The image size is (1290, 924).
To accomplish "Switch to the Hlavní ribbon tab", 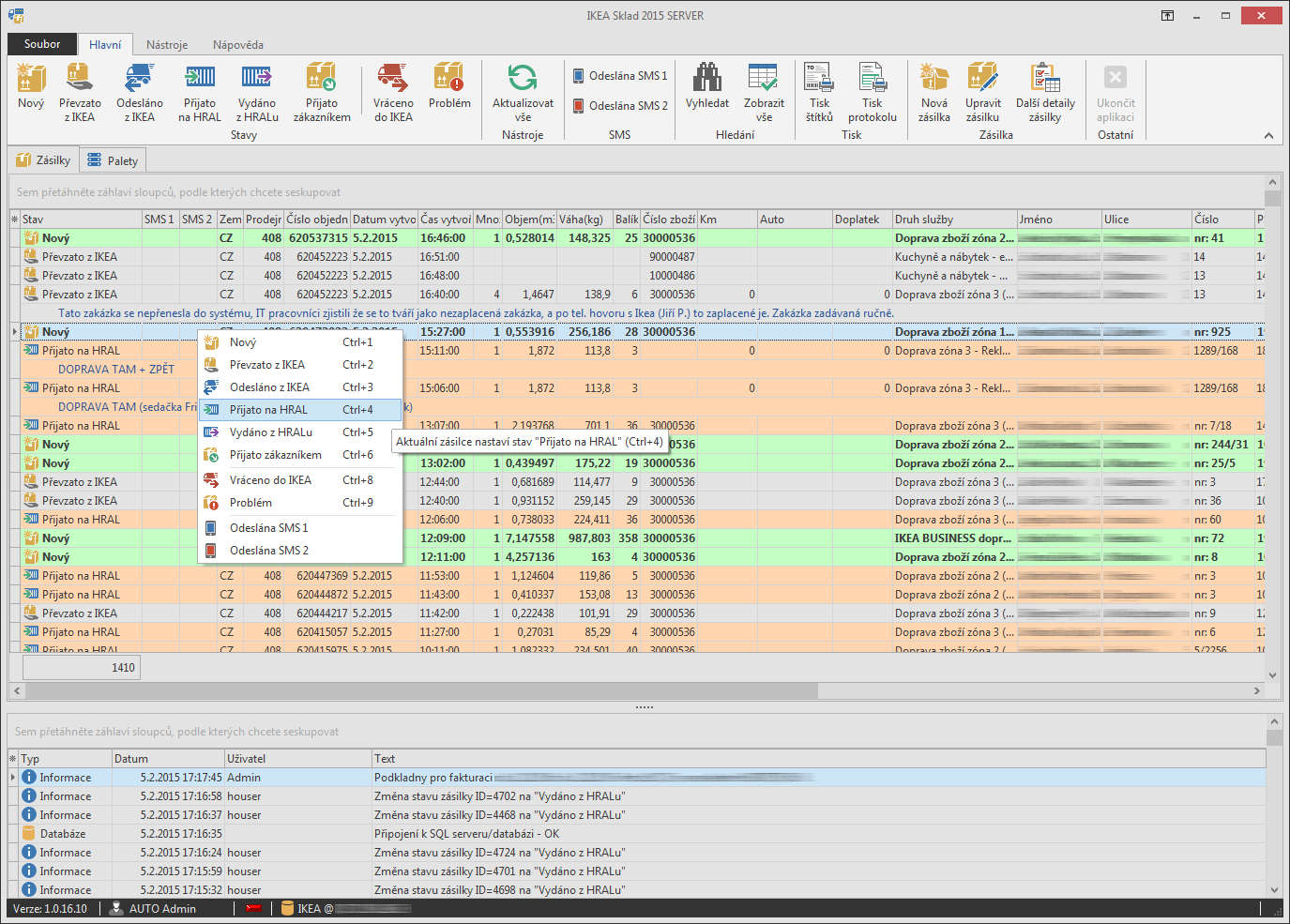I will [x=105, y=44].
